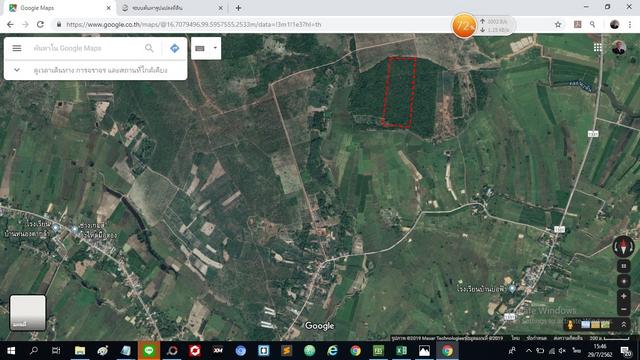This screenshot has width=640, height=360.
Task: Close the Google Maps tab
Action: coord(109,8)
